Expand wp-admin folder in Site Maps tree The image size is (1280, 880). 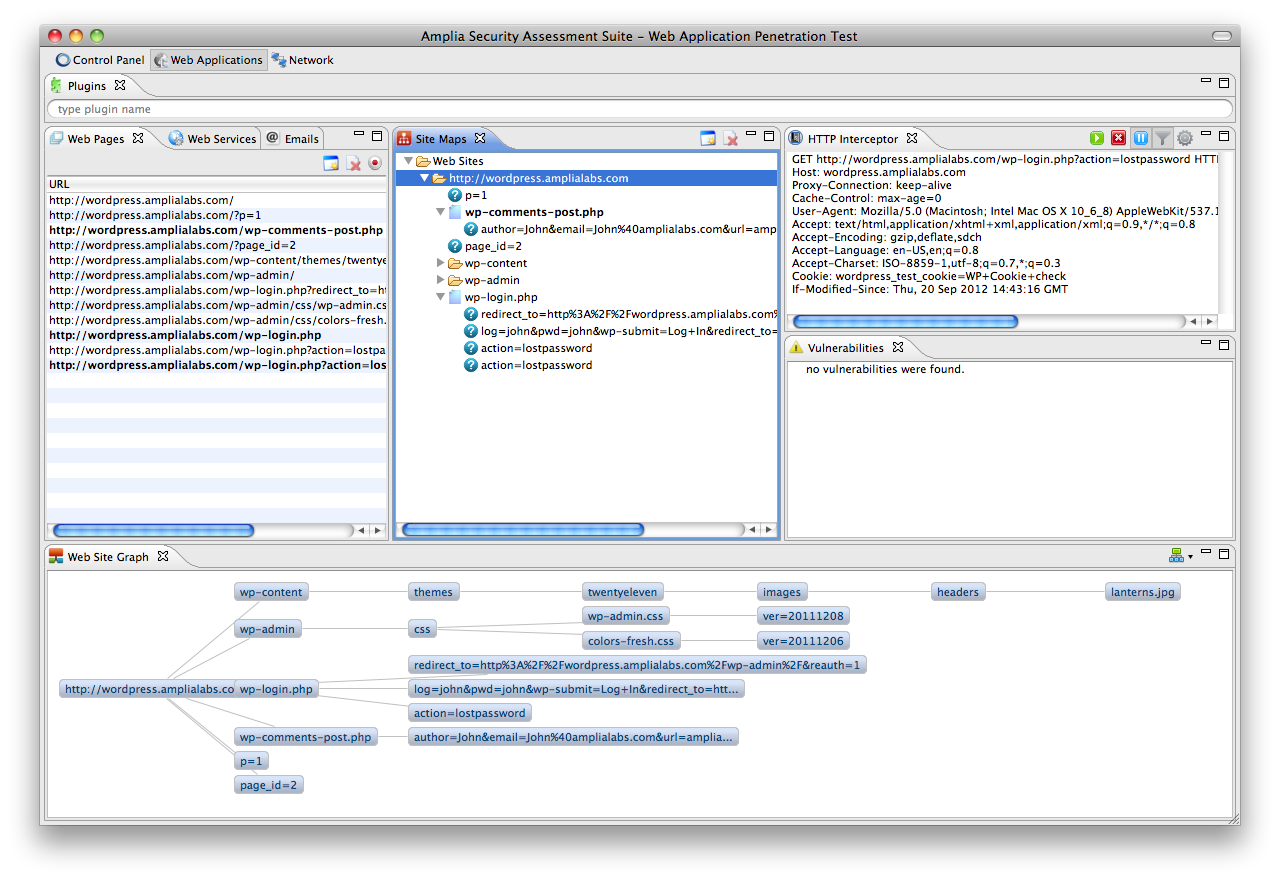[x=440, y=280]
